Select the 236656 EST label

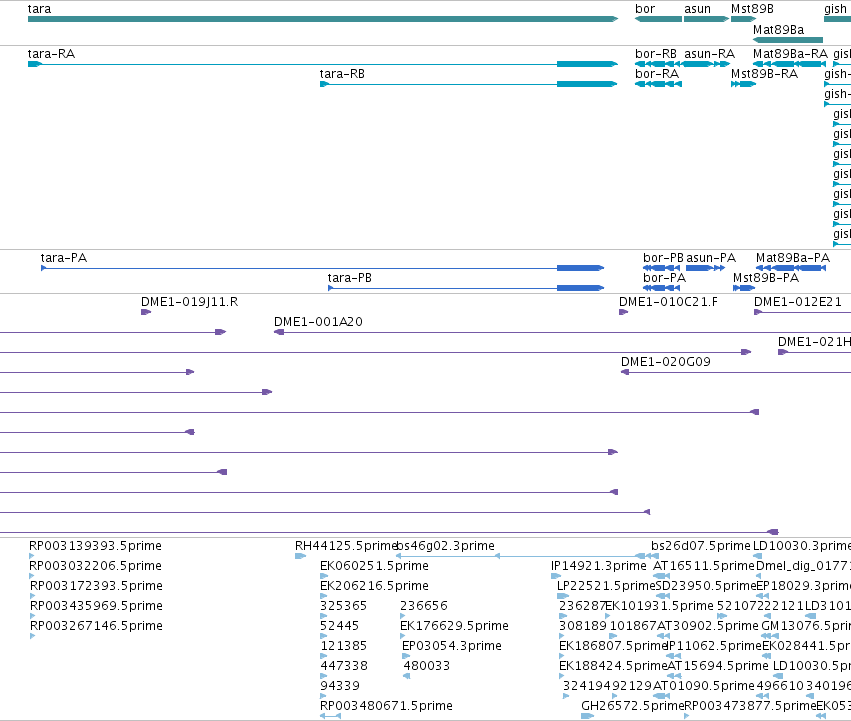(x=424, y=606)
